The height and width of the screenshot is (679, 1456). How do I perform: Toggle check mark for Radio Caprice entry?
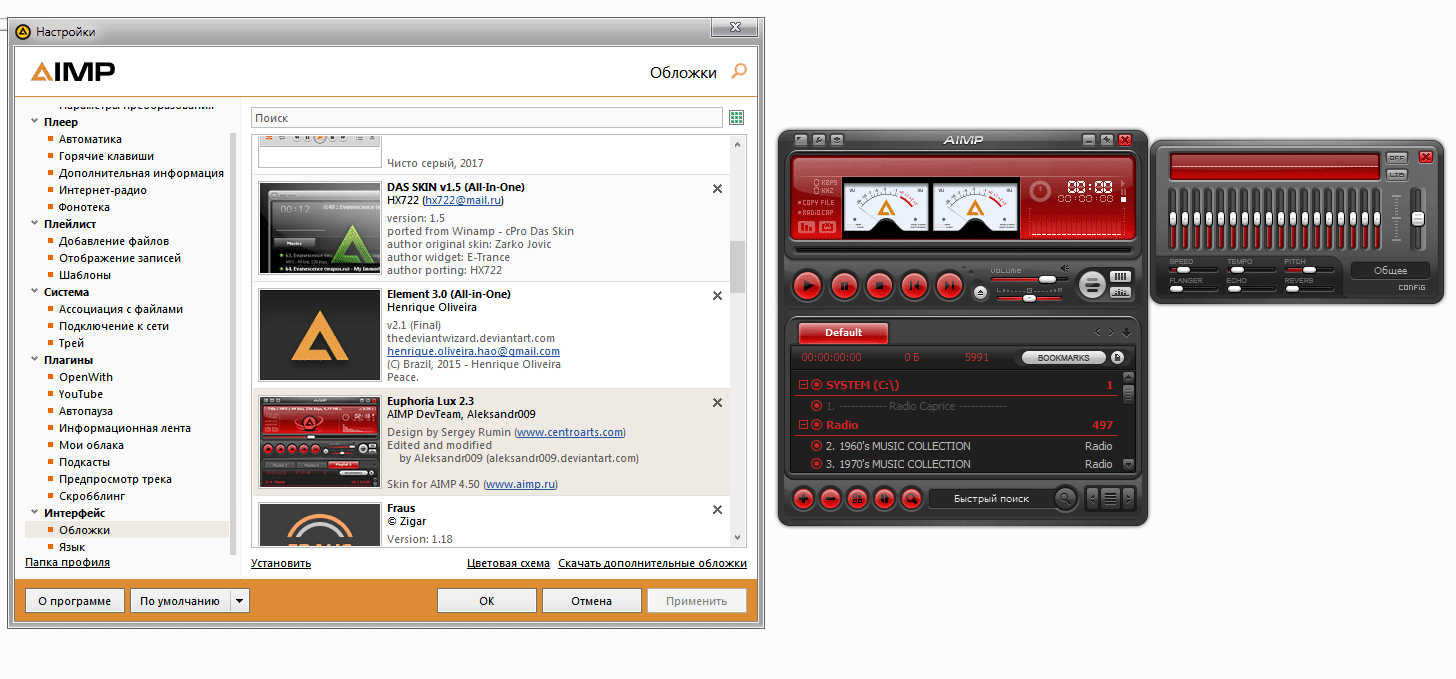click(x=816, y=406)
